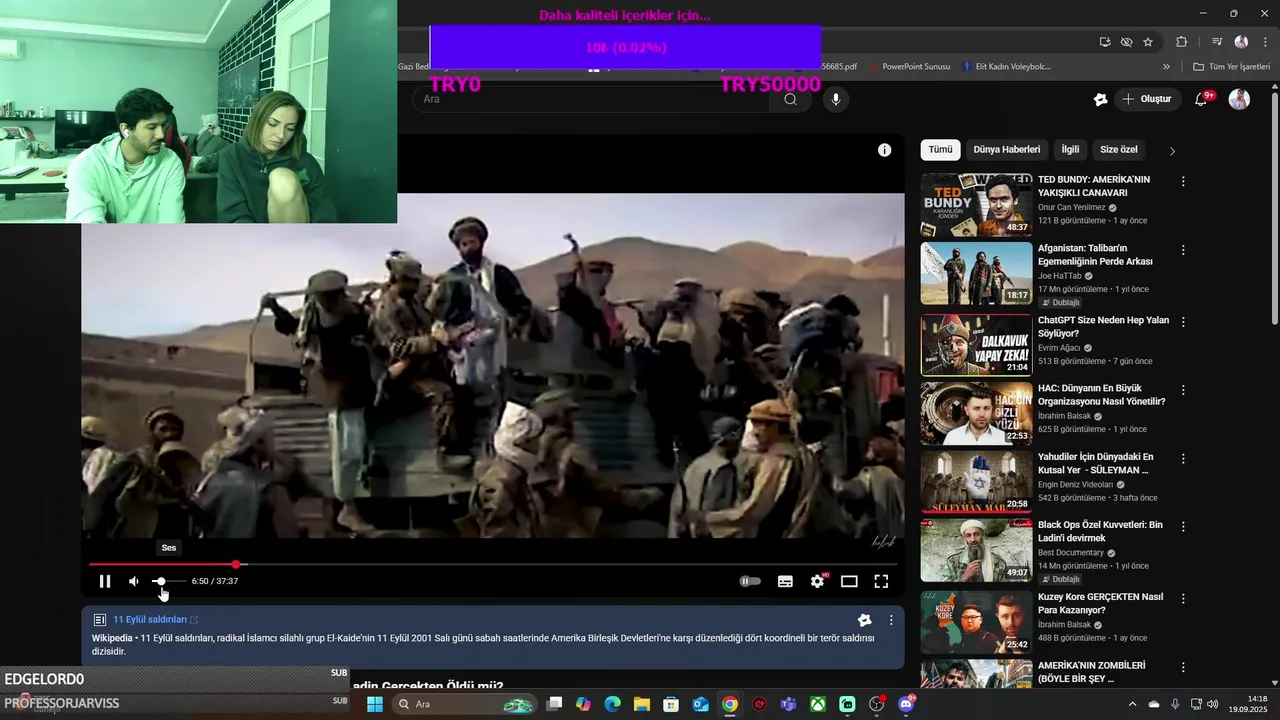Open the Windows Start menu
Image resolution: width=1280 pixels, height=720 pixels.
click(x=375, y=704)
